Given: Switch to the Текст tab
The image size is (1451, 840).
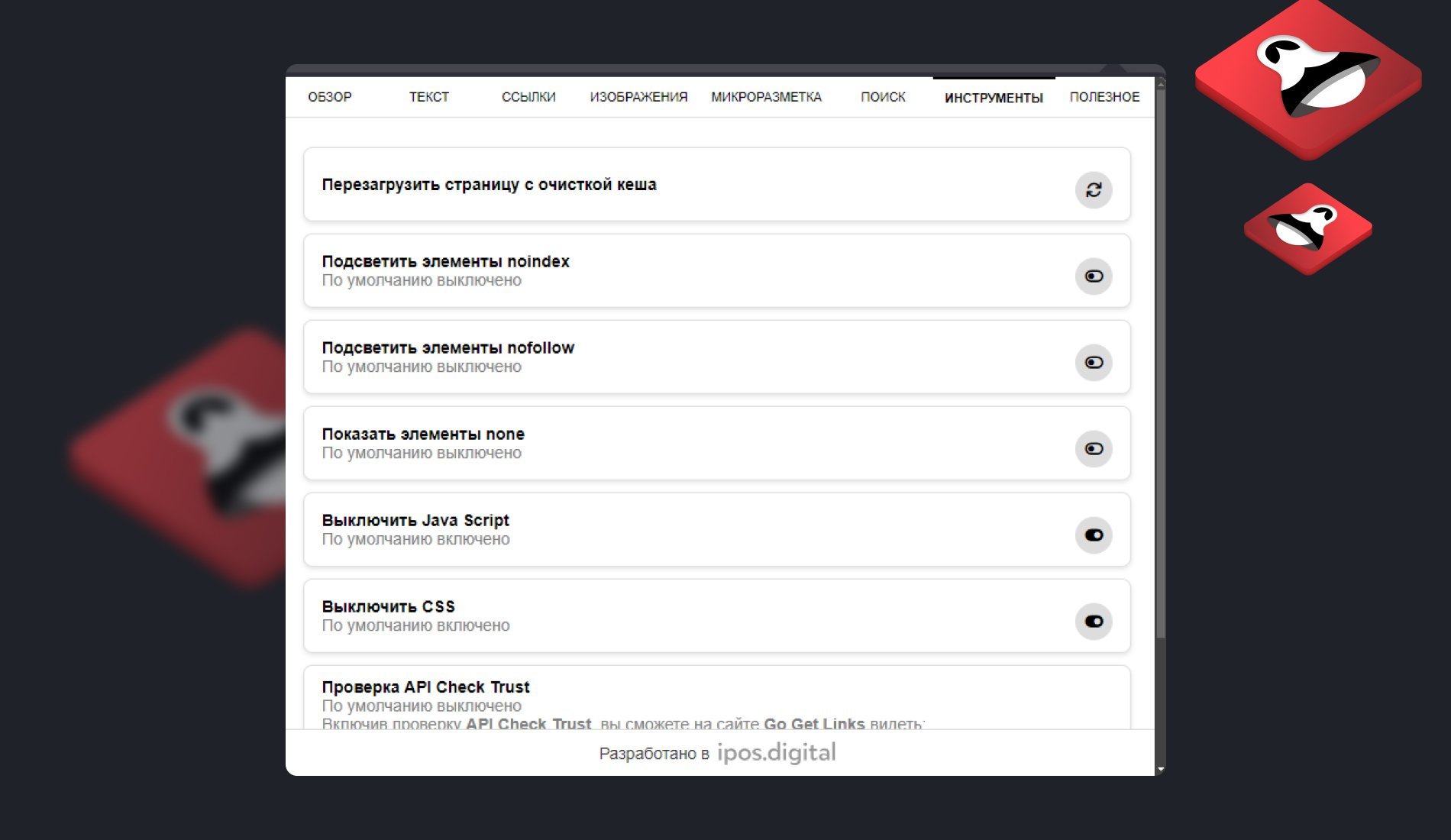Looking at the screenshot, I should click(429, 97).
